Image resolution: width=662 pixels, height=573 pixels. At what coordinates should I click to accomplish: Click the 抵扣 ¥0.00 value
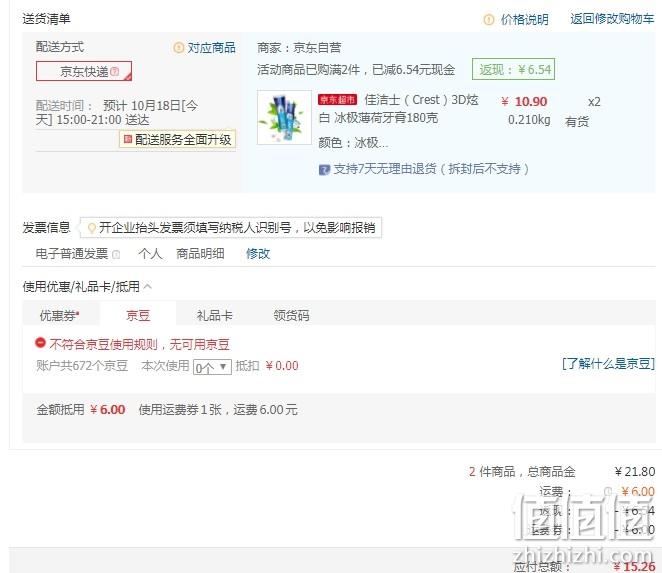click(282, 366)
